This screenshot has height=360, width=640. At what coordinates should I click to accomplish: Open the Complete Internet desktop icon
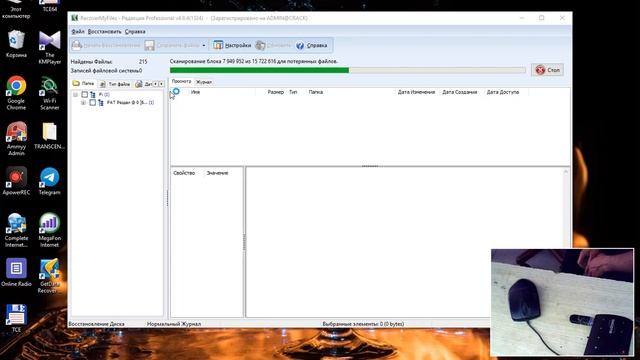click(x=16, y=230)
